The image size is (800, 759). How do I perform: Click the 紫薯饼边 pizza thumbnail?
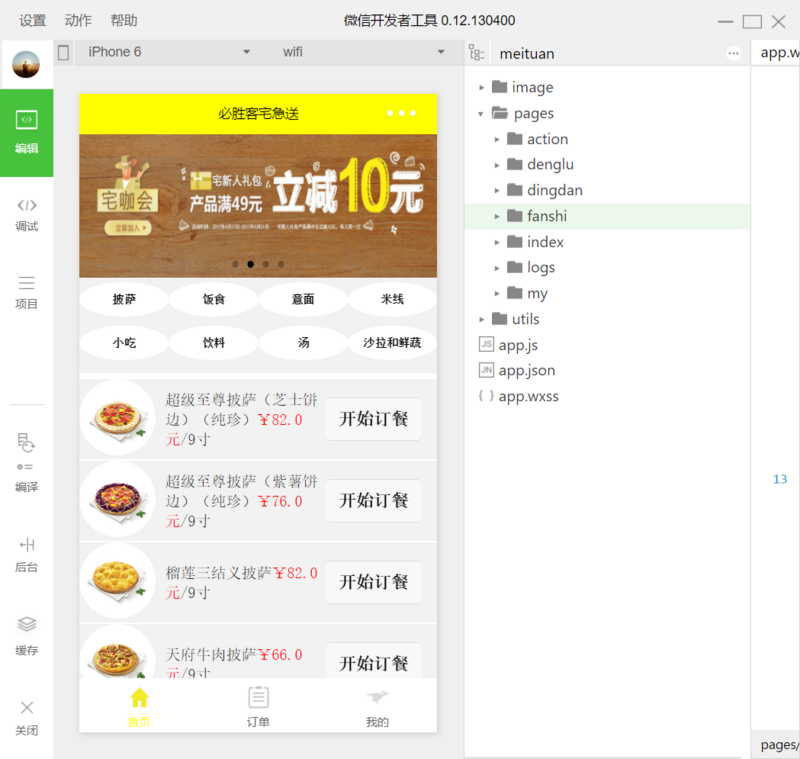point(118,499)
